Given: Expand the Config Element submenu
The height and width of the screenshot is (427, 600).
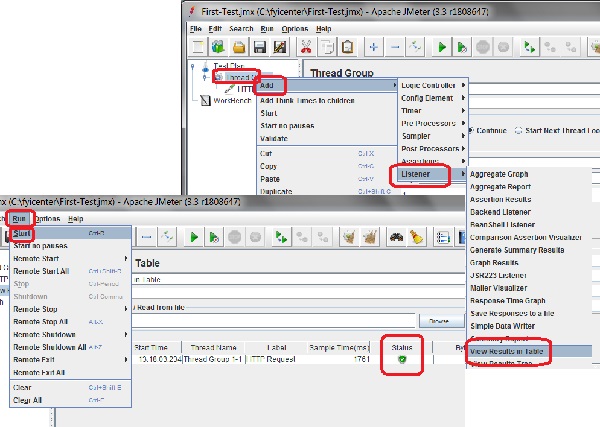Looking at the screenshot, I should [433, 98].
